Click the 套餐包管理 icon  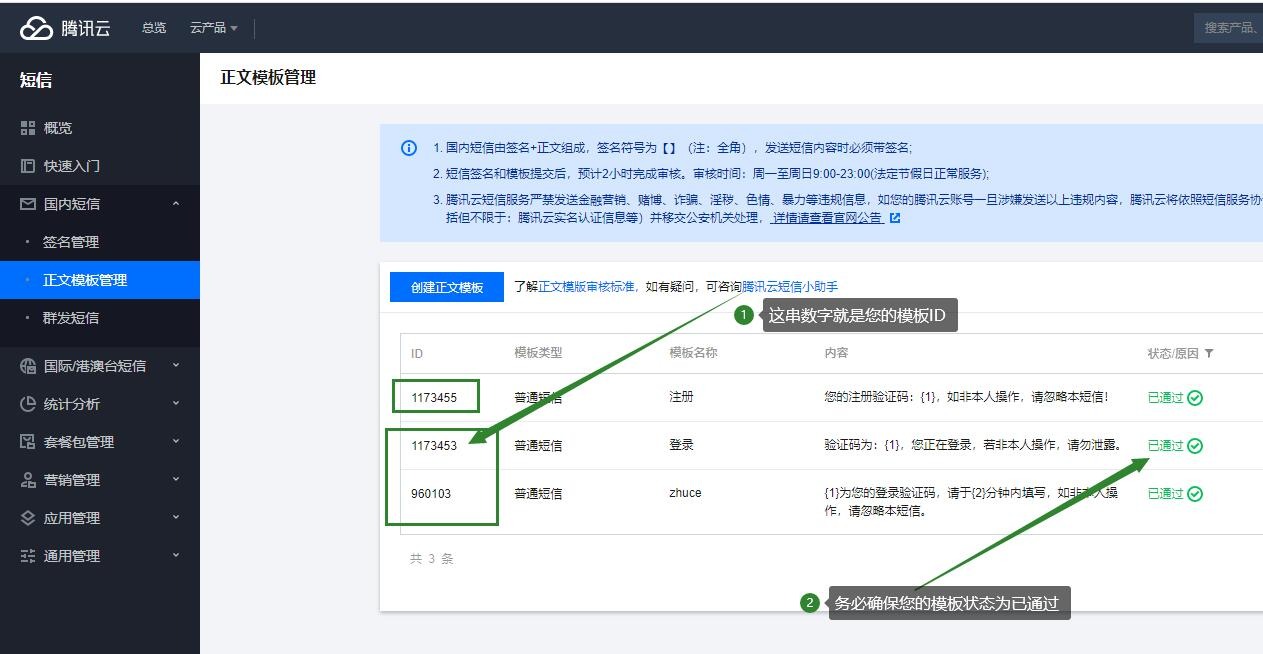pyautogui.click(x=28, y=442)
